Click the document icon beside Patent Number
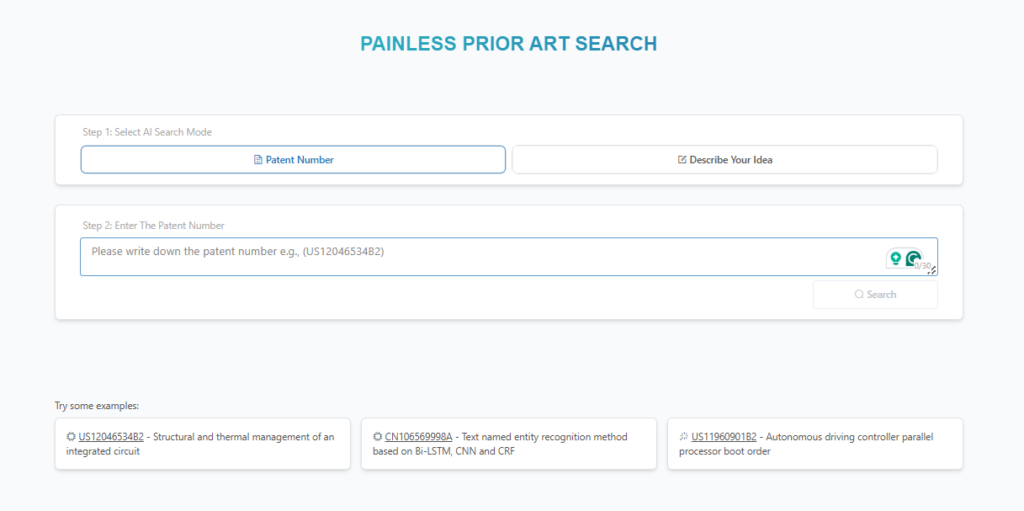This screenshot has height=511, width=1024. point(258,160)
